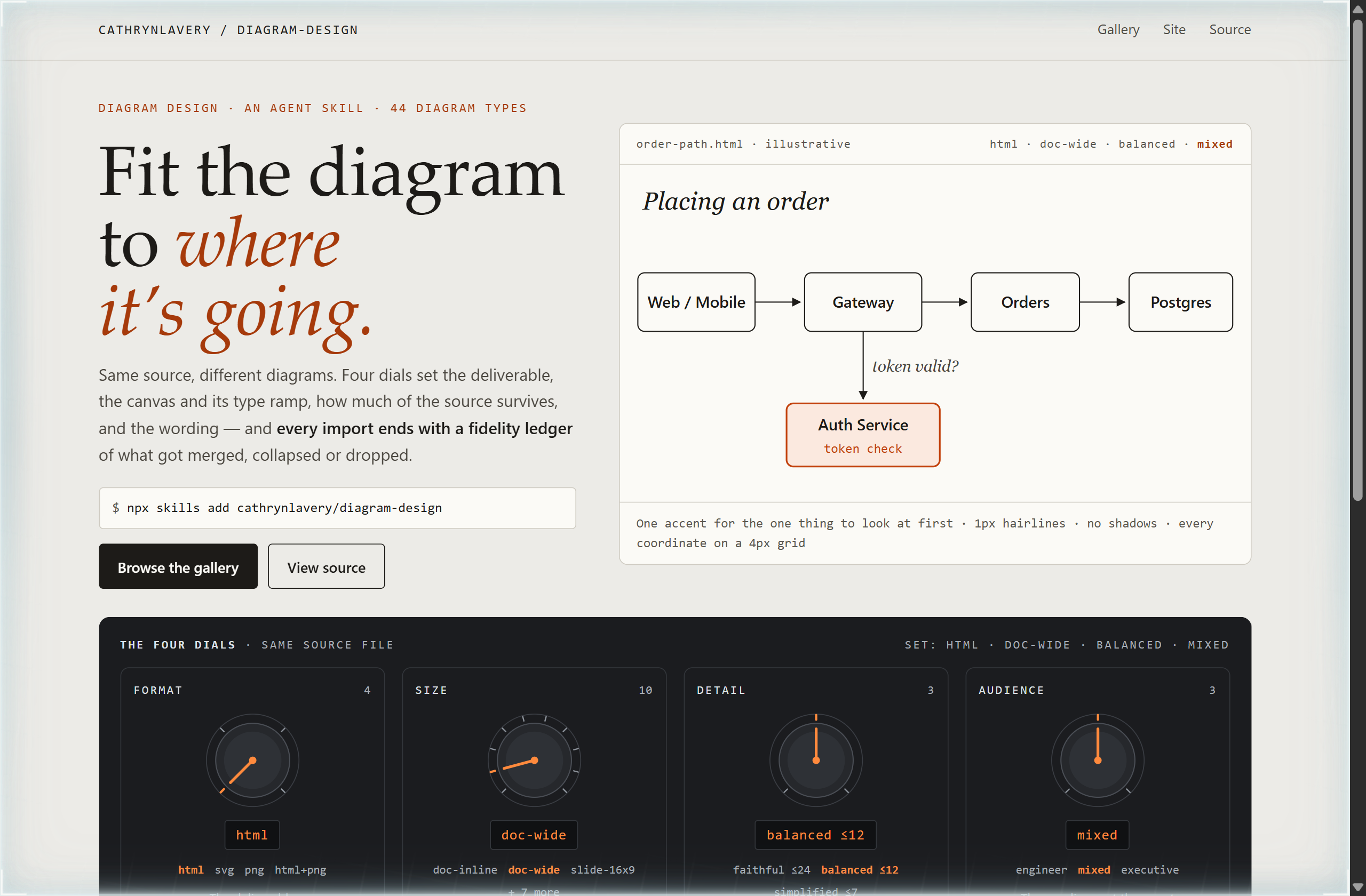Turn the Size dial knob

534,760
